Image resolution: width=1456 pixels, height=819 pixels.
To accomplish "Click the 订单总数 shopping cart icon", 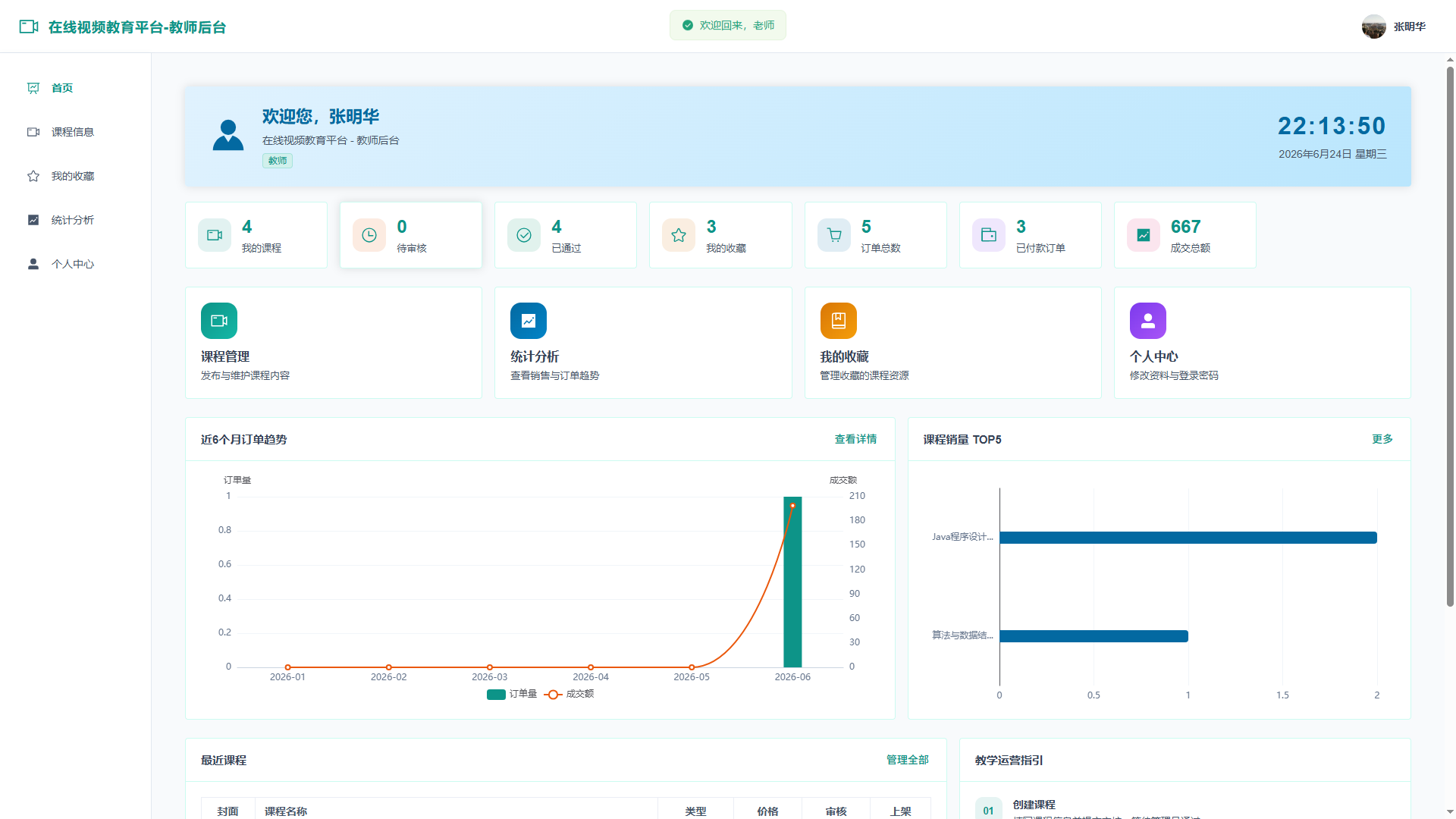I will coord(833,235).
